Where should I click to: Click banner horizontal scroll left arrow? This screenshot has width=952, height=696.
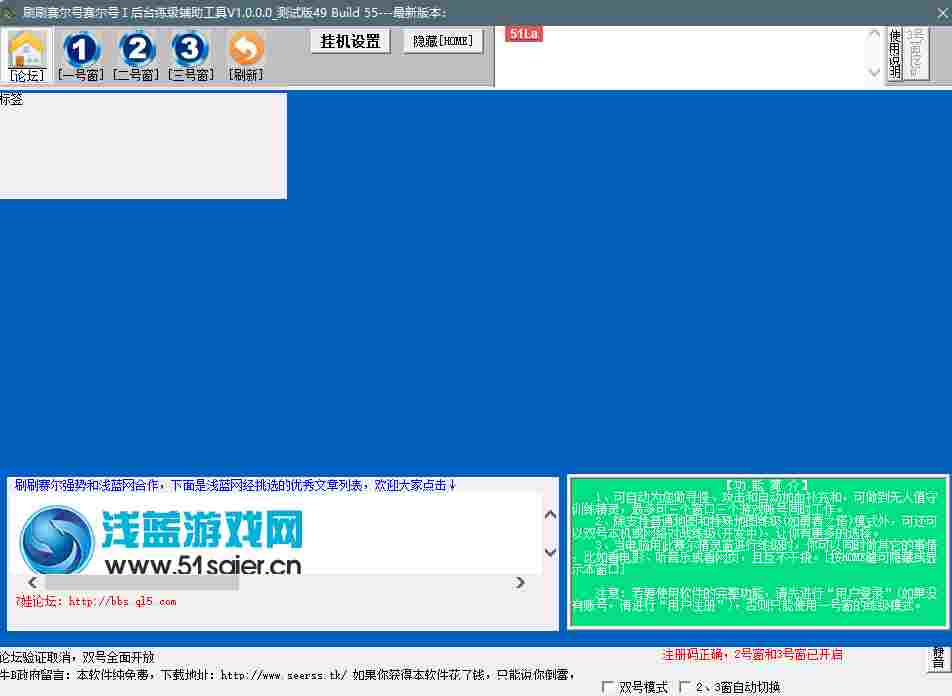(33, 582)
